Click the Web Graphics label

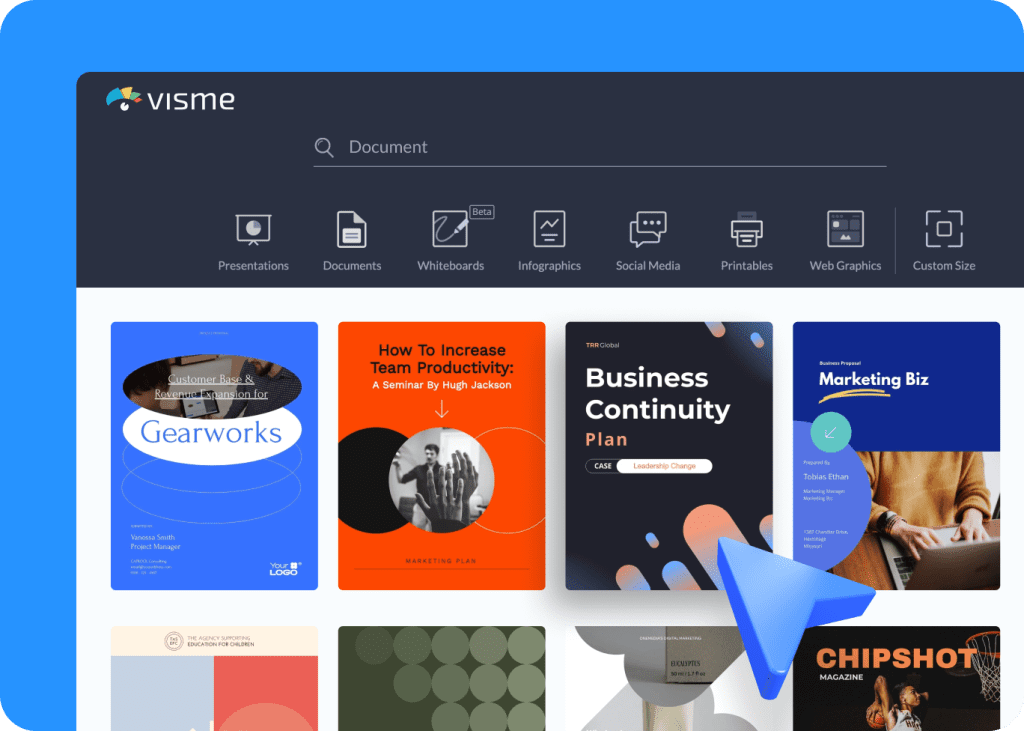[x=845, y=266]
